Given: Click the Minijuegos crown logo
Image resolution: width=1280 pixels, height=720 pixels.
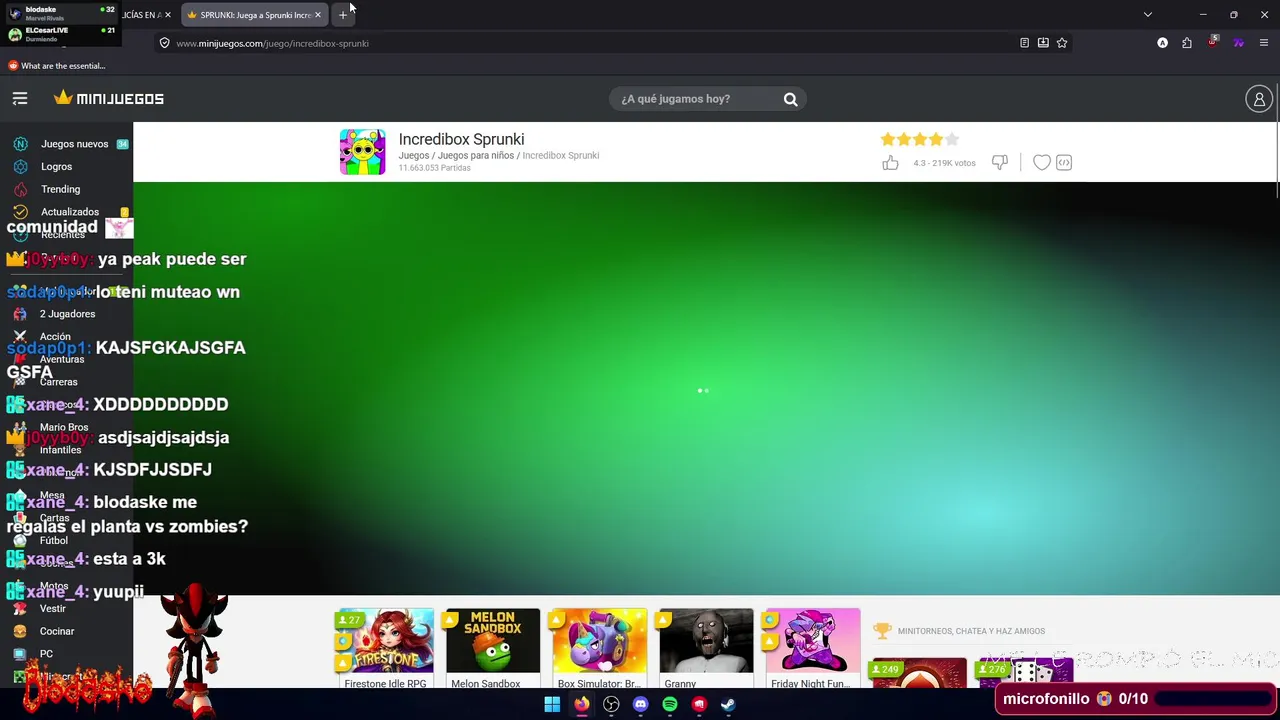Looking at the screenshot, I should [109, 98].
